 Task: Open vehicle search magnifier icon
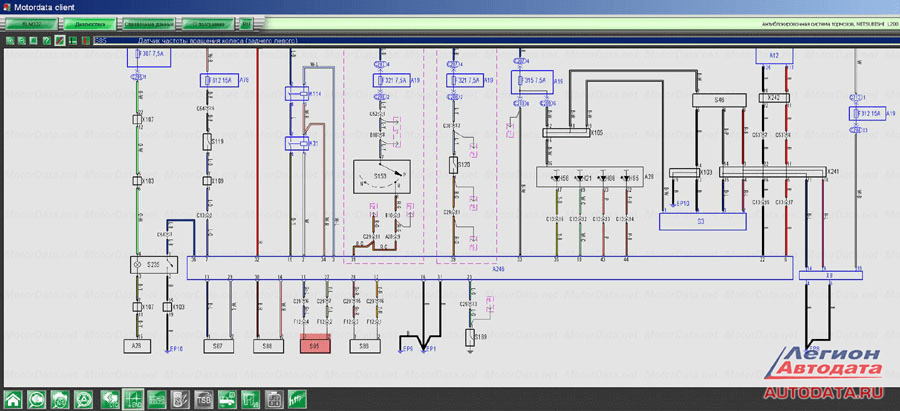[37, 399]
